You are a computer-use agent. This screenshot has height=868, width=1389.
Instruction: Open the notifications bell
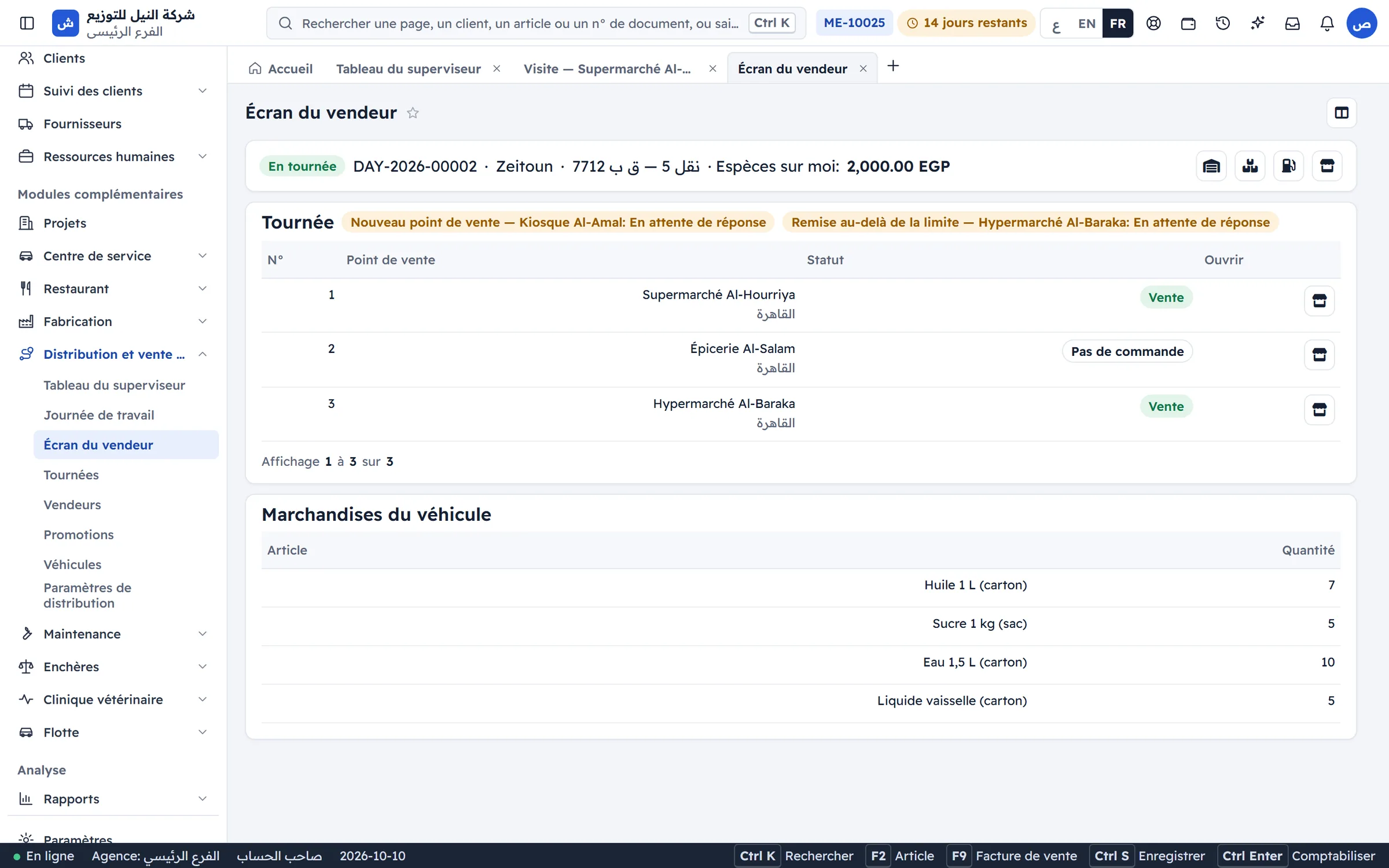point(1327,23)
